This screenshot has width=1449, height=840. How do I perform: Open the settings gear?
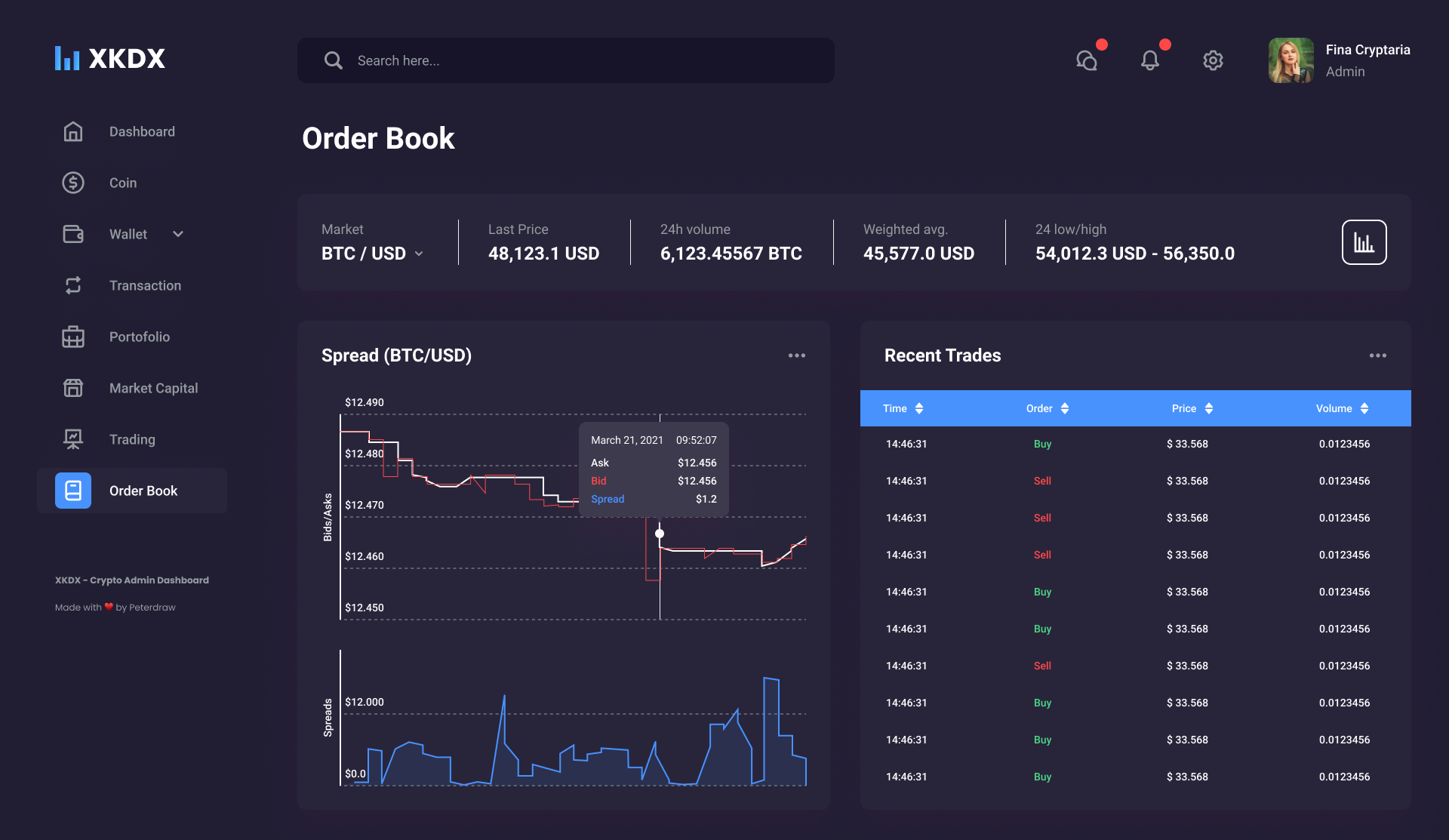point(1213,60)
